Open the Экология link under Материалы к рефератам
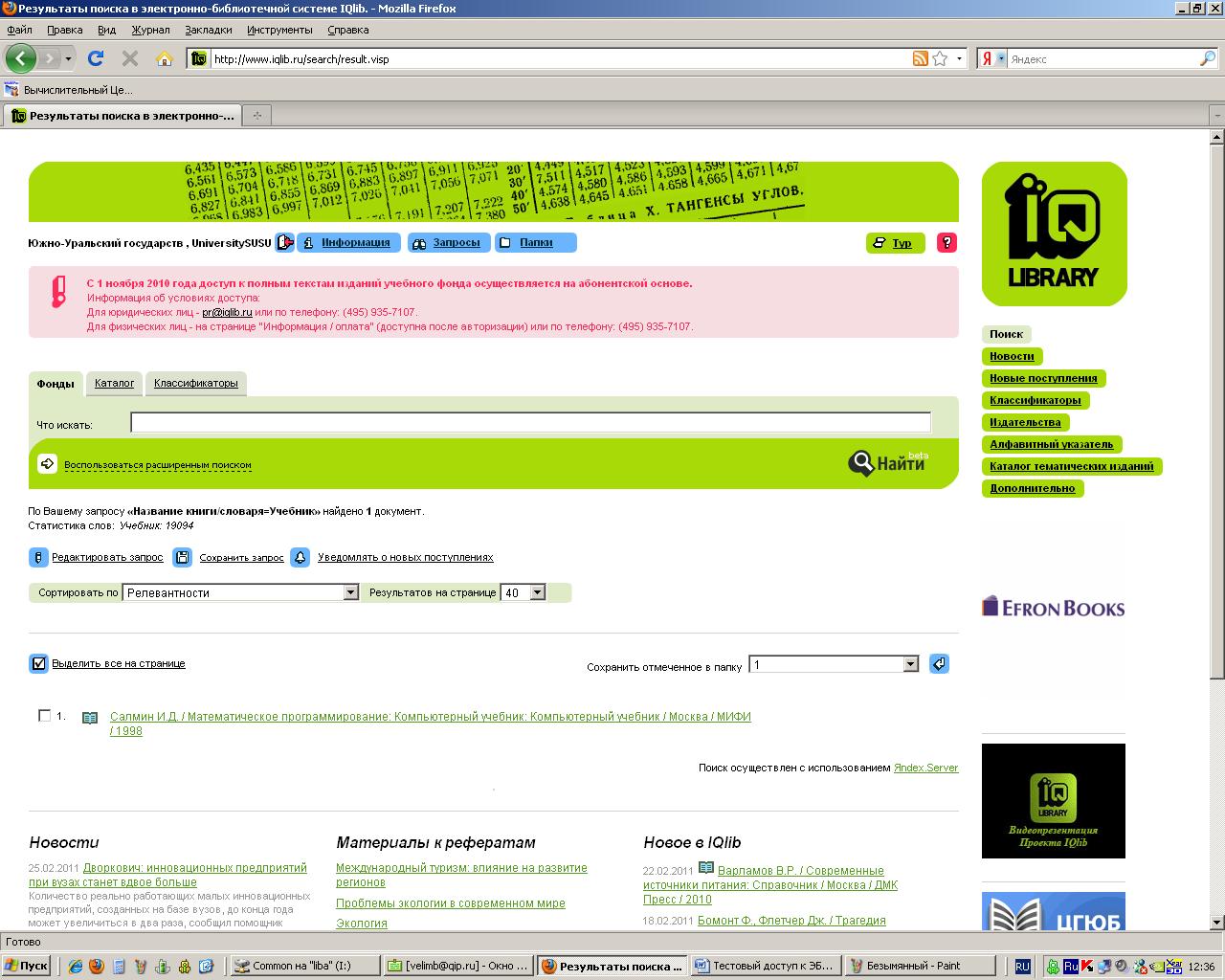 [x=362, y=924]
